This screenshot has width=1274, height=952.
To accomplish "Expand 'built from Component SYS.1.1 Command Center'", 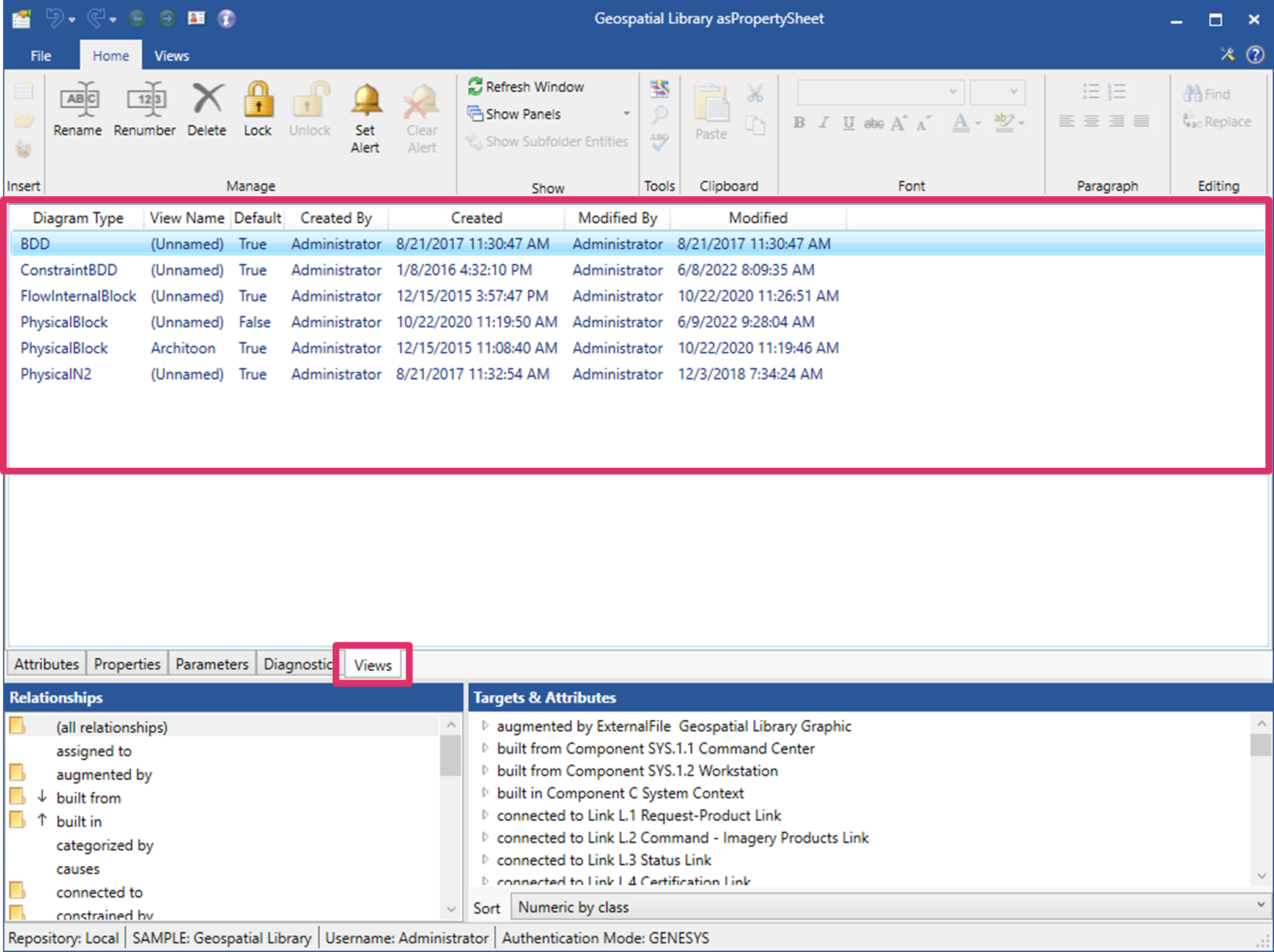I will (x=485, y=748).
